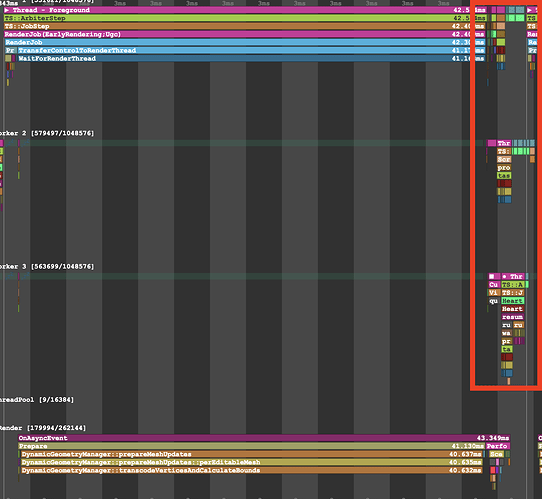Click the Worker 2 thread label
Viewport: 542px width, 499px height.
(x=46, y=133)
